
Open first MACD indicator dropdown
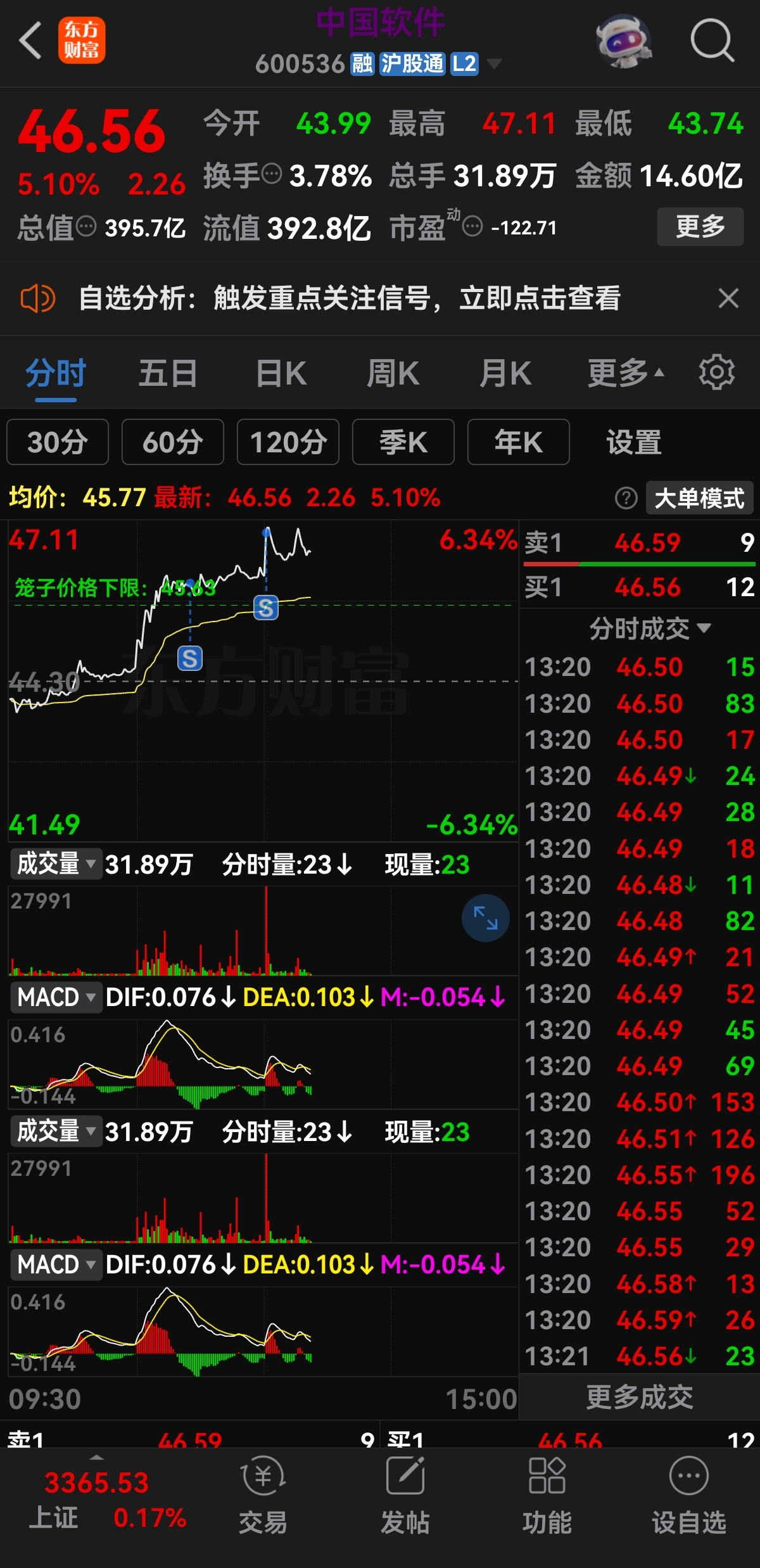pos(56,997)
